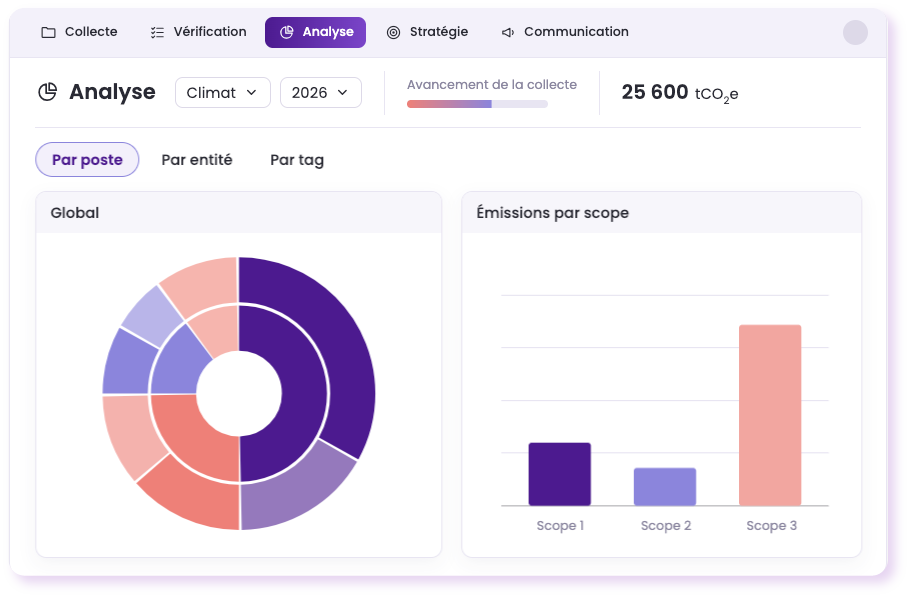The height and width of the screenshot is (598, 910).
Task: Click the Global card title
Action: click(x=75, y=213)
